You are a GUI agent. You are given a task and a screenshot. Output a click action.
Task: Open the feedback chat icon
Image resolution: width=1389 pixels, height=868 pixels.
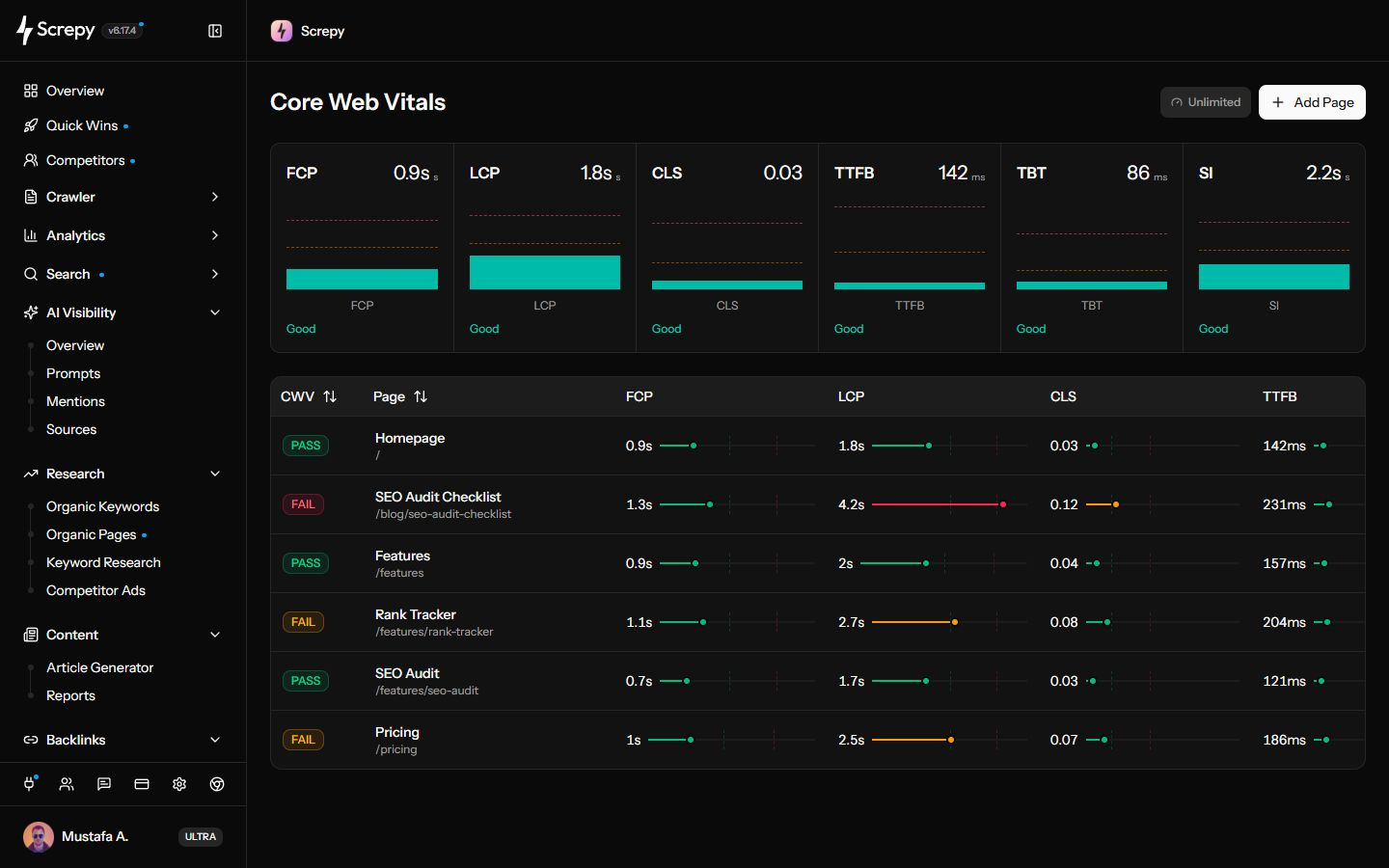(x=104, y=784)
